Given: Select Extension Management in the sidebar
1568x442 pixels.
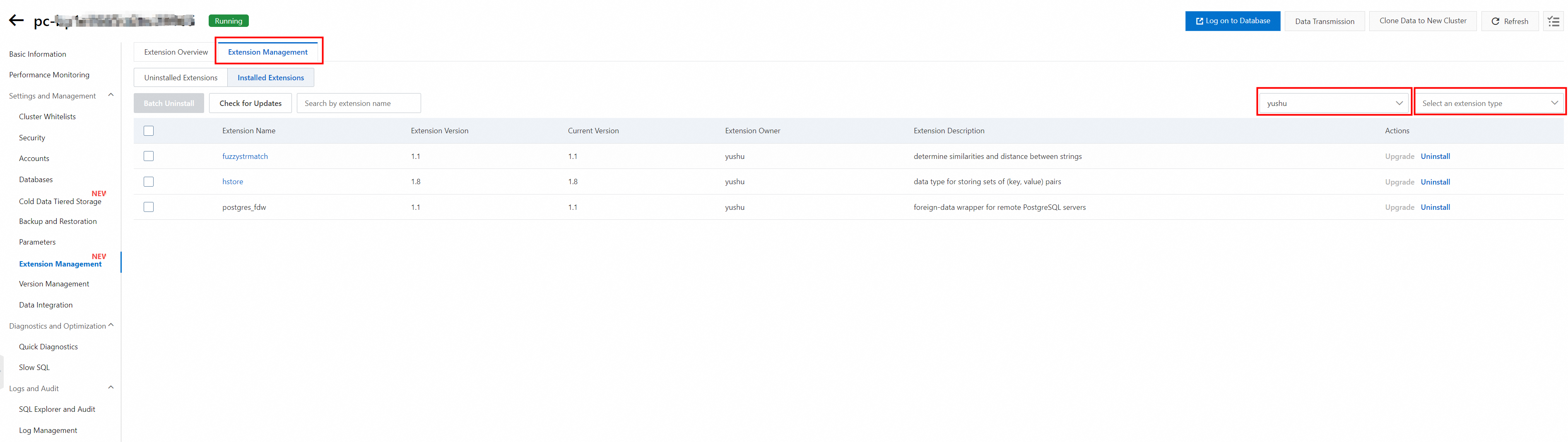Looking at the screenshot, I should click(x=60, y=264).
